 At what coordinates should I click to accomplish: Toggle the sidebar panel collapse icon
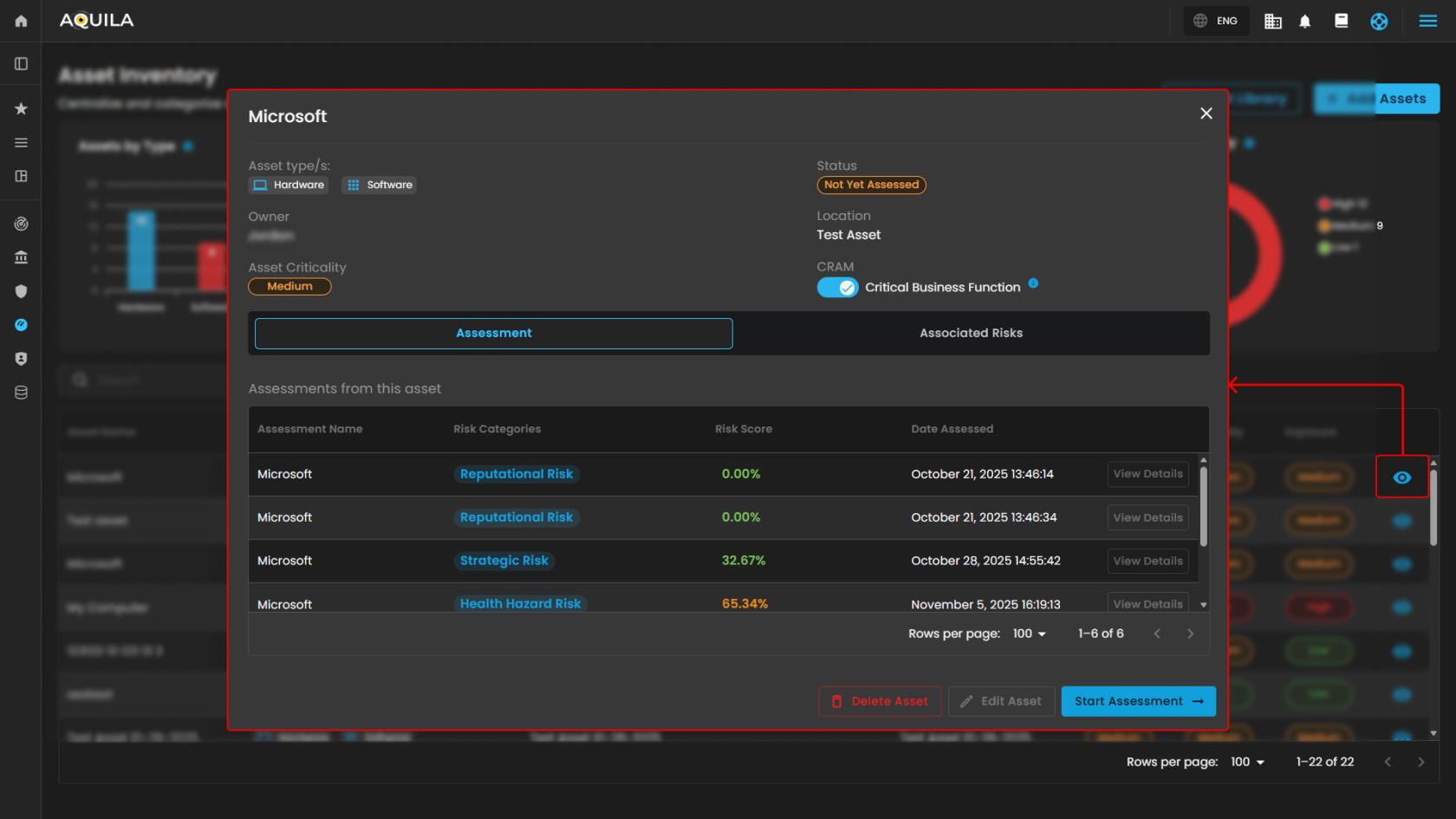tap(21, 64)
